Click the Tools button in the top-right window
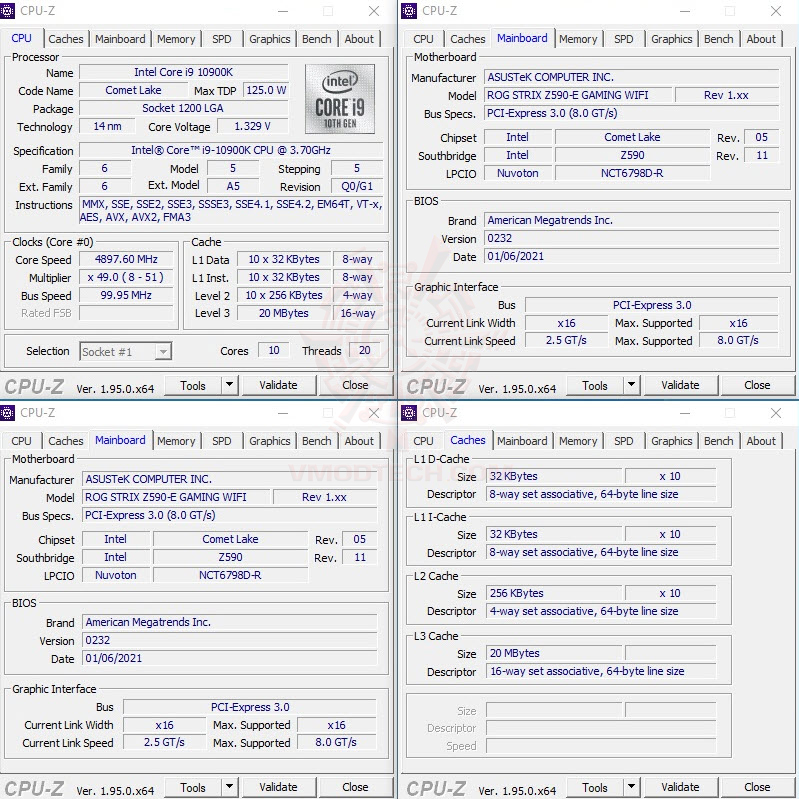This screenshot has width=799, height=799. click(x=595, y=385)
